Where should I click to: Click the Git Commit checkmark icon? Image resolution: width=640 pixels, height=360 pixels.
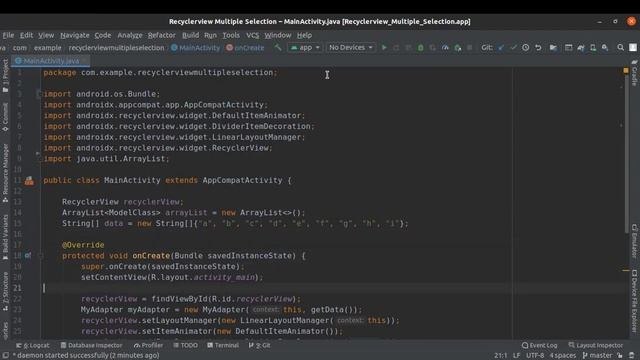(x=513, y=48)
